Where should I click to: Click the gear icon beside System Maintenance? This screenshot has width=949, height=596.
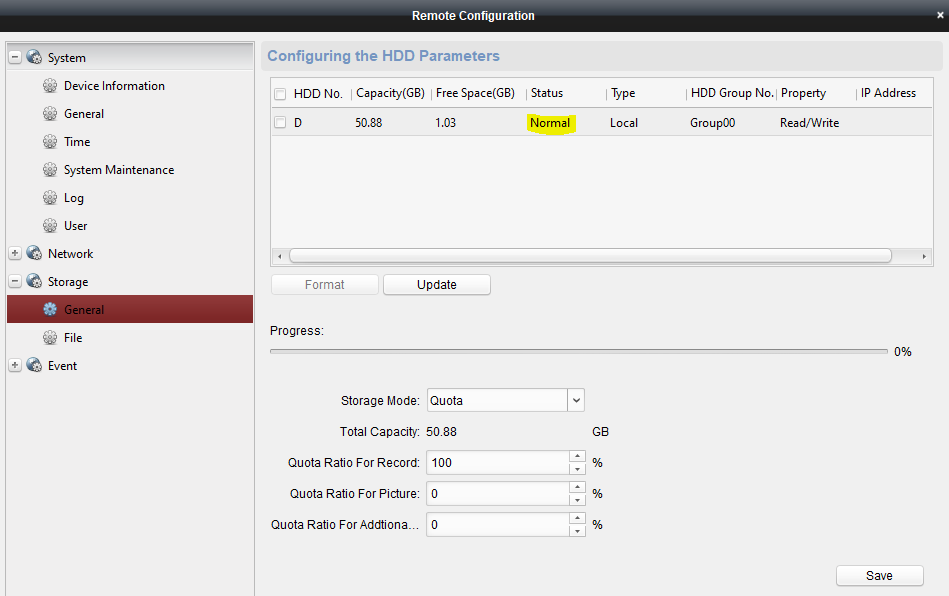50,170
